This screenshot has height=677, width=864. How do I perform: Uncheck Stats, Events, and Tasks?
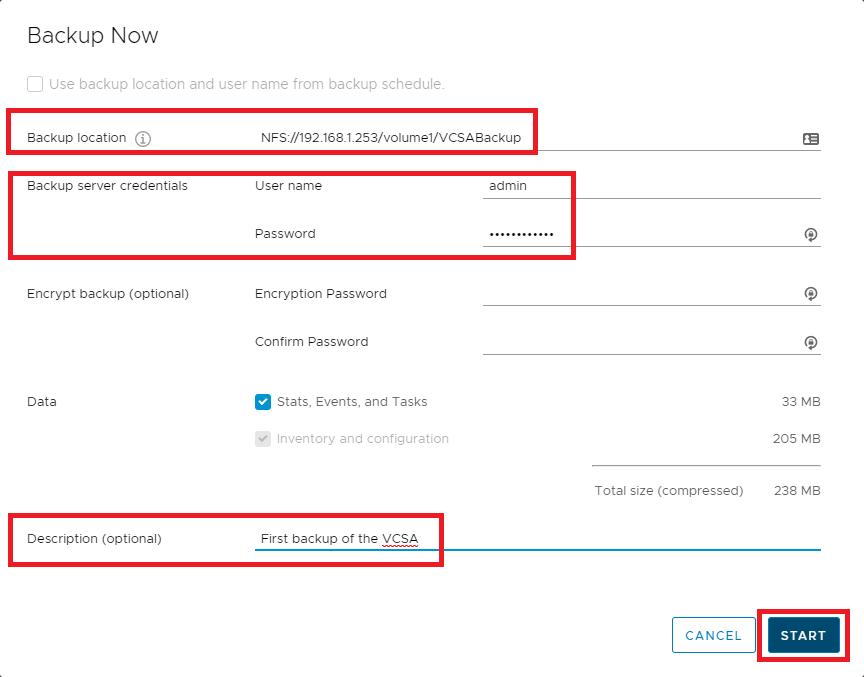(x=263, y=402)
